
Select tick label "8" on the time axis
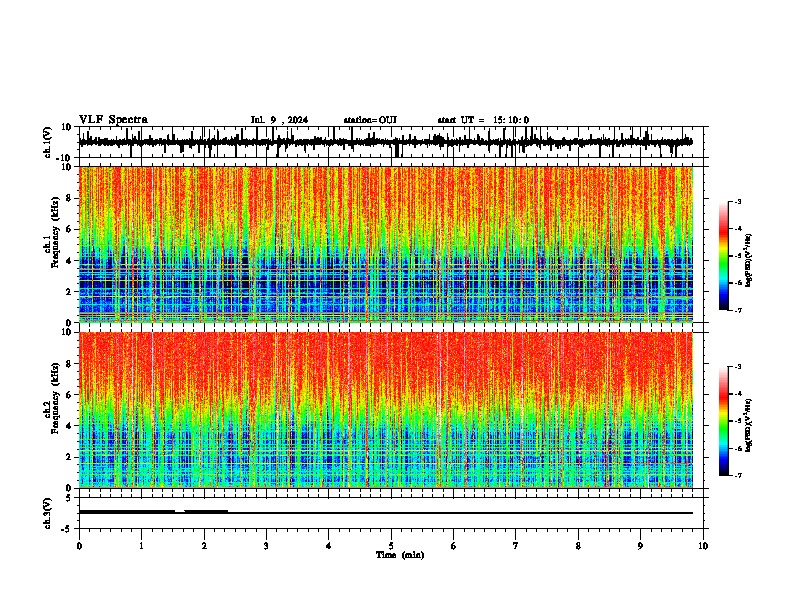[578, 546]
